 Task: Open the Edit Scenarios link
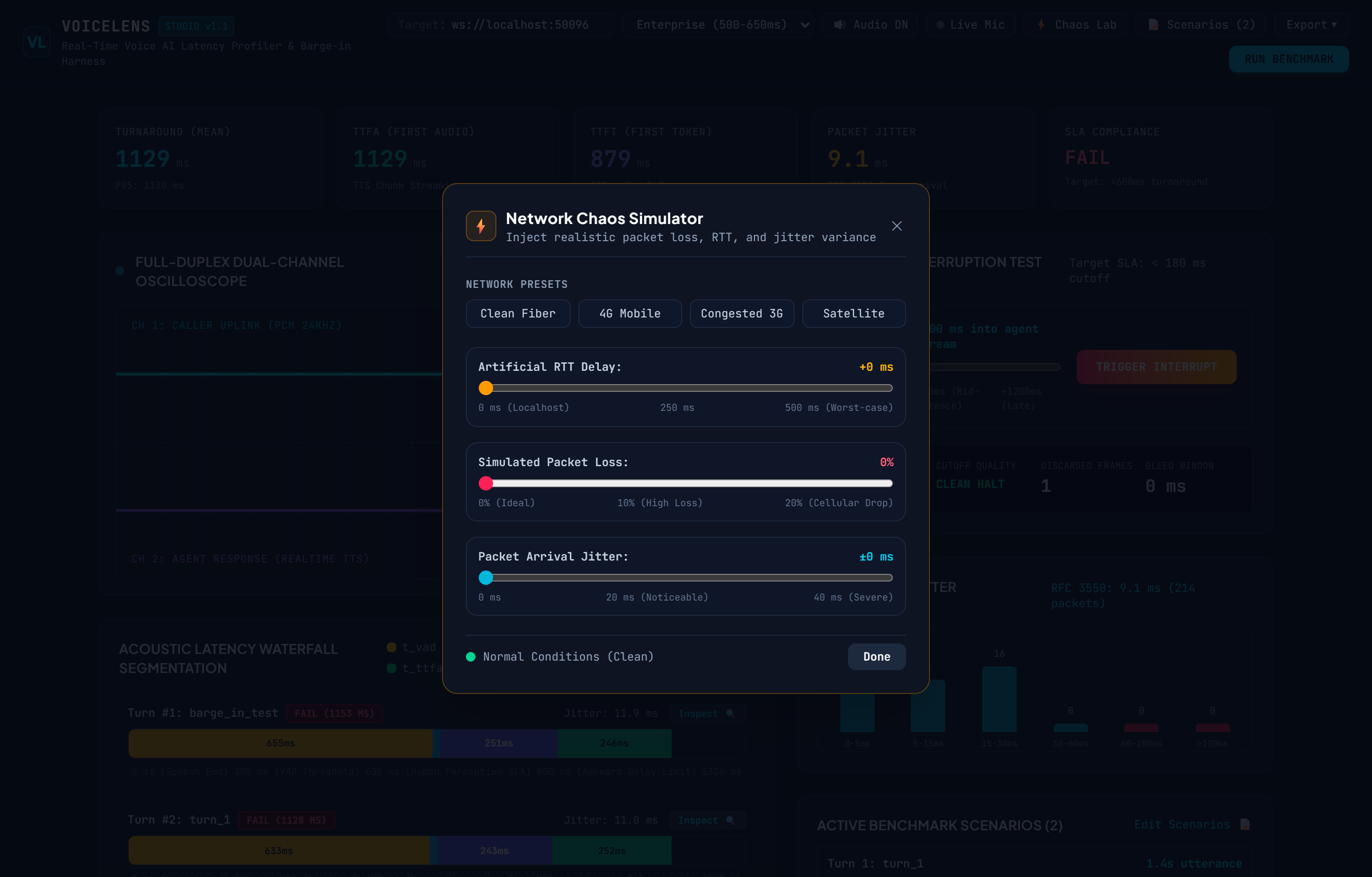point(1192,825)
